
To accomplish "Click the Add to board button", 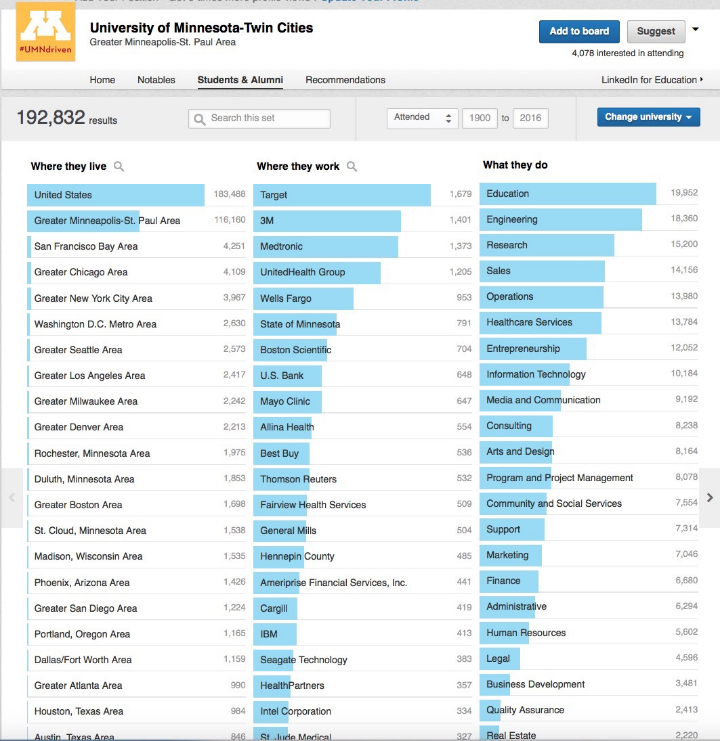I will coord(579,31).
